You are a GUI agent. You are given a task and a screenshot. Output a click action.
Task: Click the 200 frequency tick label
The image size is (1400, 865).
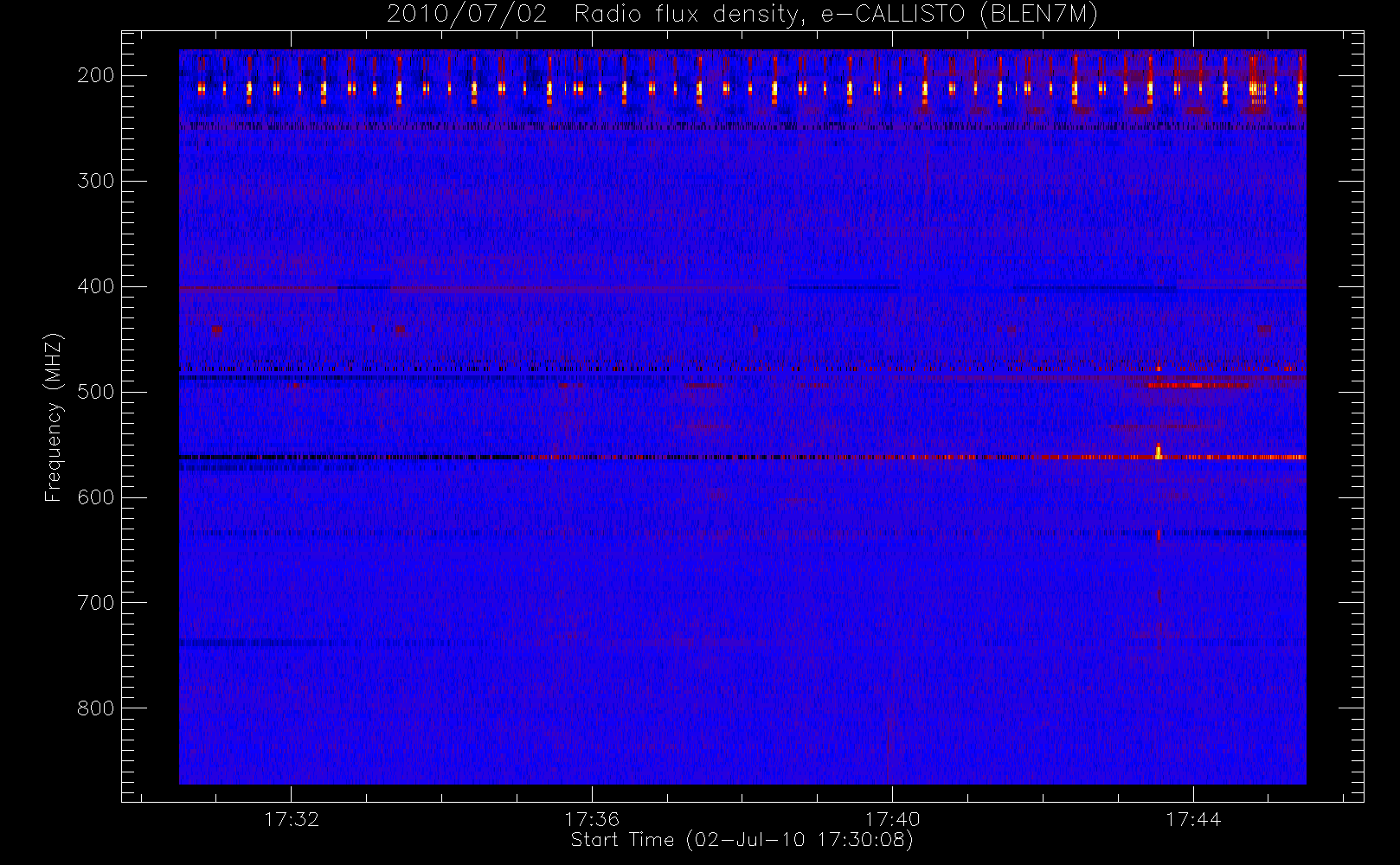[x=96, y=75]
